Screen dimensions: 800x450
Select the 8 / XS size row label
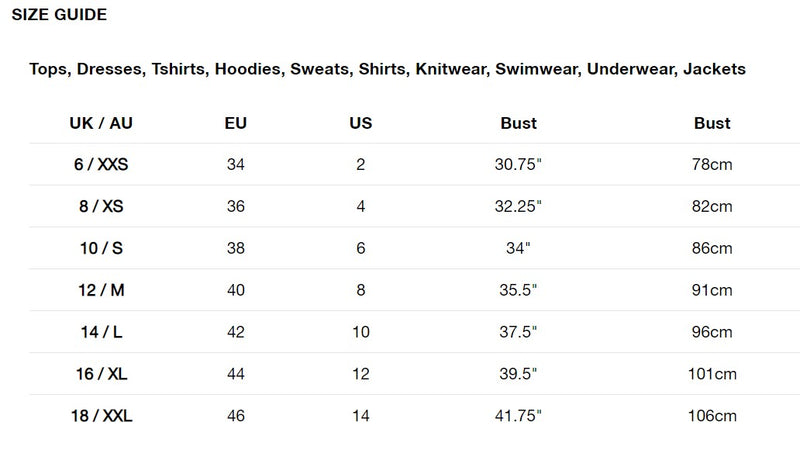click(101, 206)
